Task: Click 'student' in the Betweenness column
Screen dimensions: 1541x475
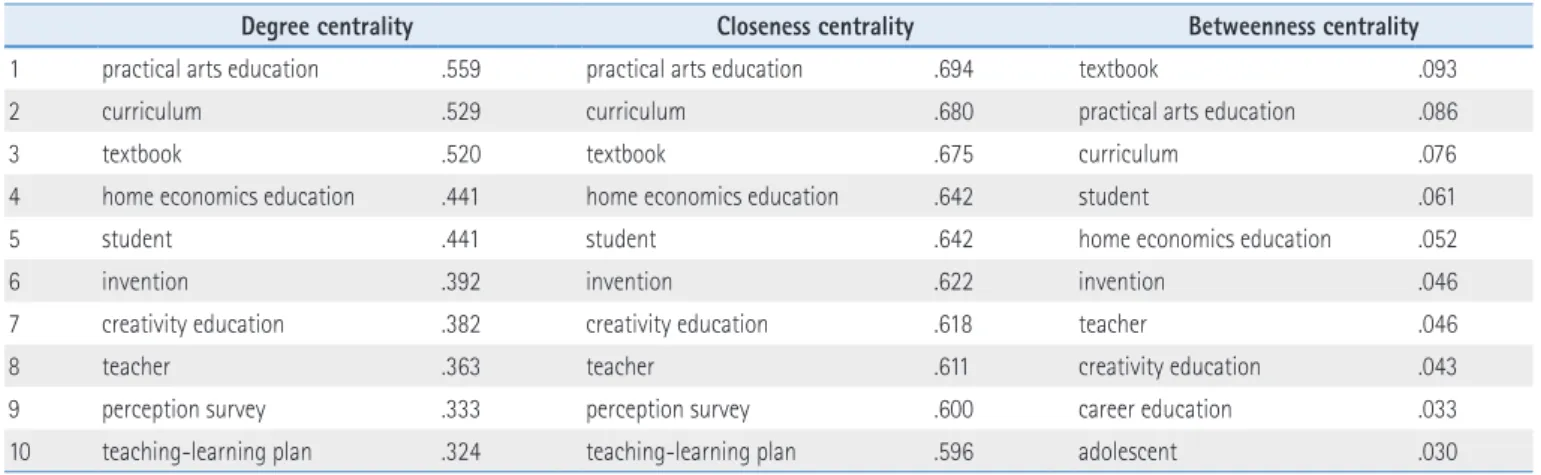Action: pos(1113,197)
